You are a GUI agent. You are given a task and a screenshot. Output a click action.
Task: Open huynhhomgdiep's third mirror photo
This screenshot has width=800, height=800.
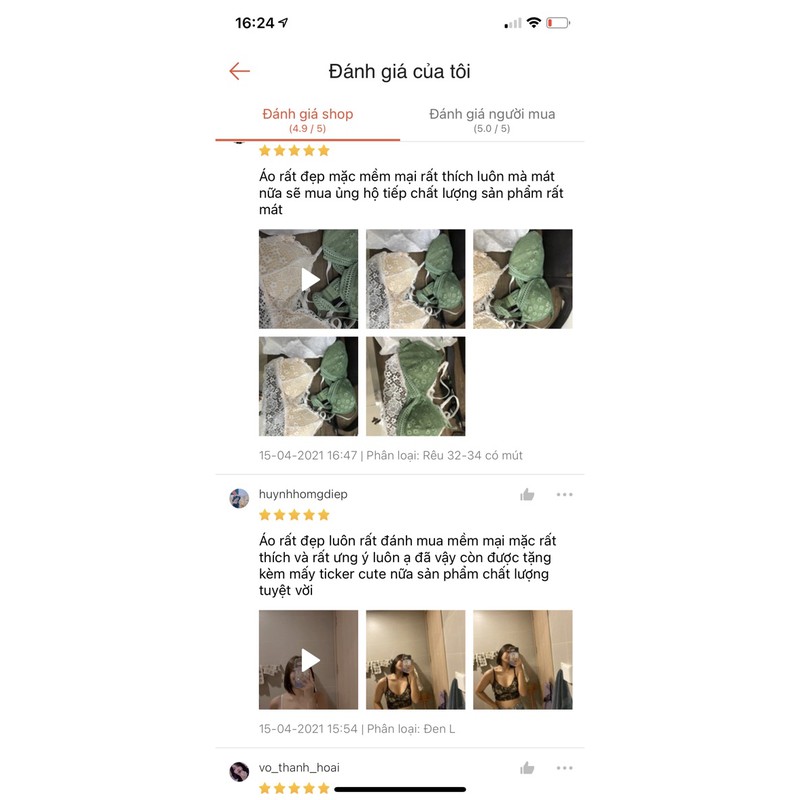coord(522,660)
